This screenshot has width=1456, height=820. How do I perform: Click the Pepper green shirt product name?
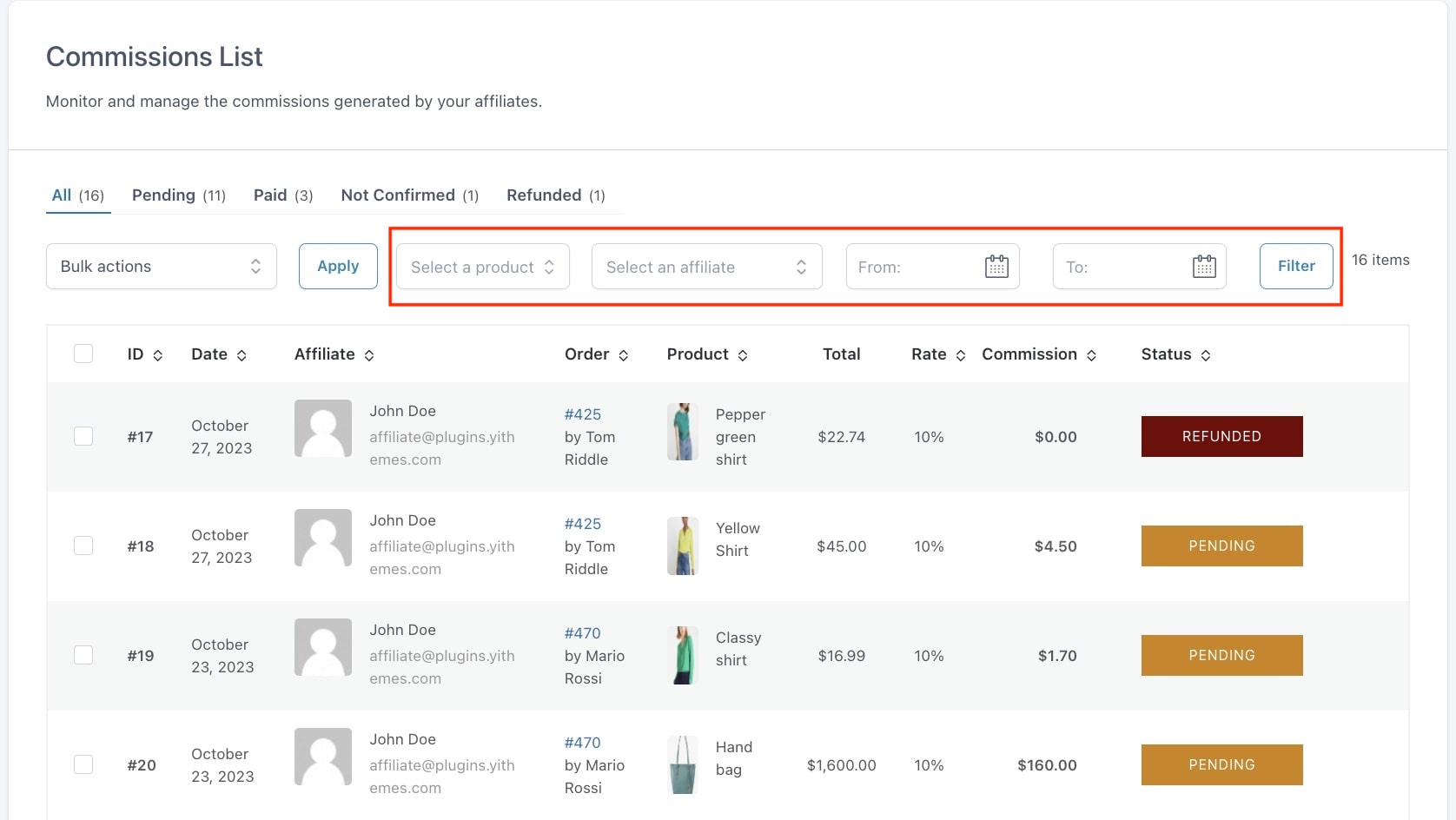pyautogui.click(x=740, y=437)
